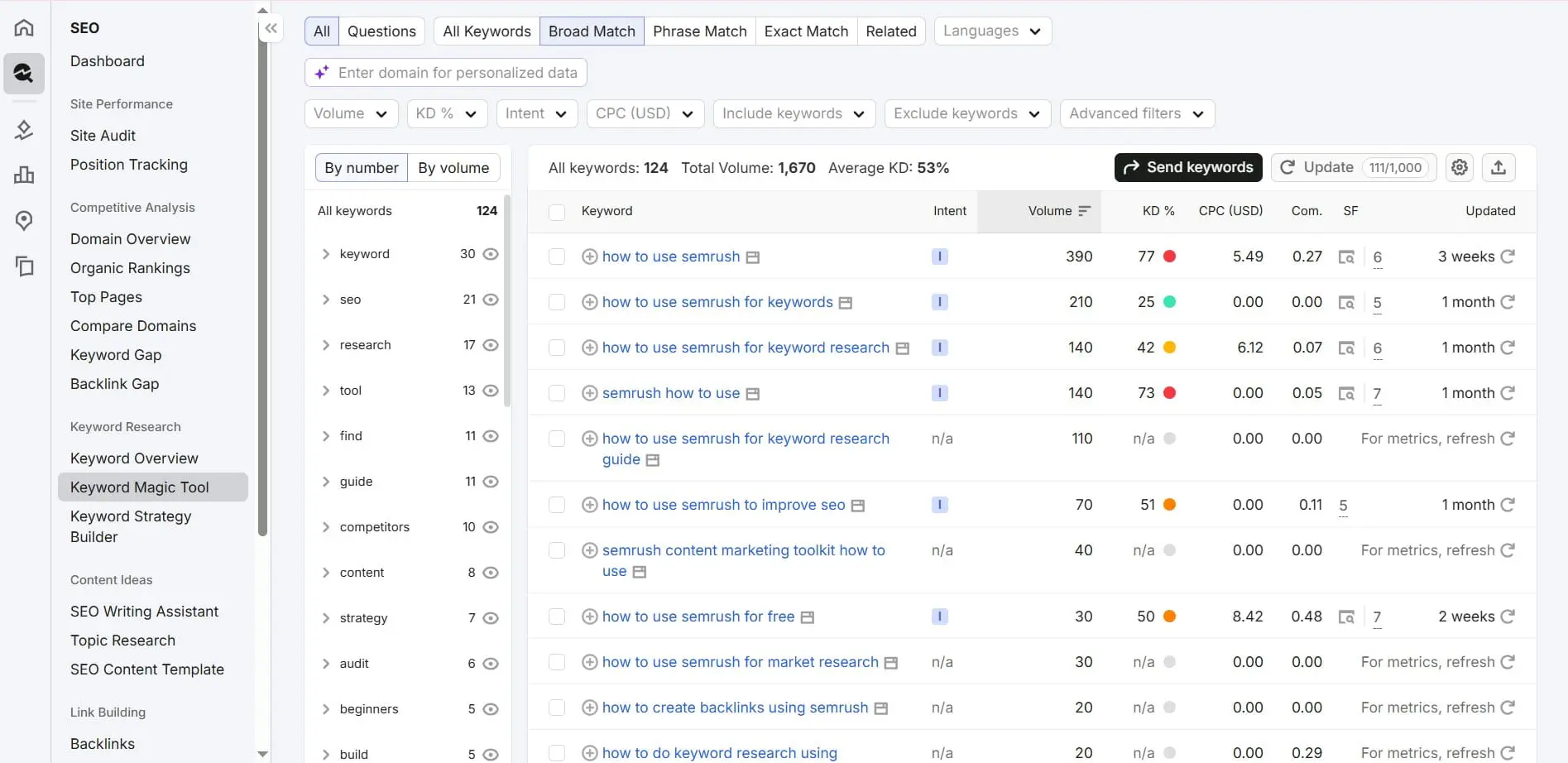
Task: Go to Backlink Gap in sidebar
Action: (114, 384)
